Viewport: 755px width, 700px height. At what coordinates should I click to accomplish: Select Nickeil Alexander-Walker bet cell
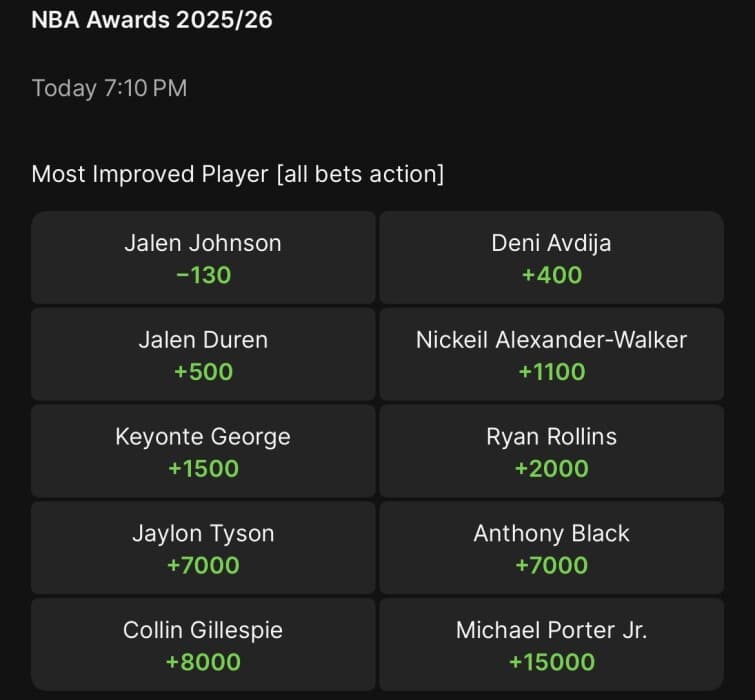[x=551, y=354]
